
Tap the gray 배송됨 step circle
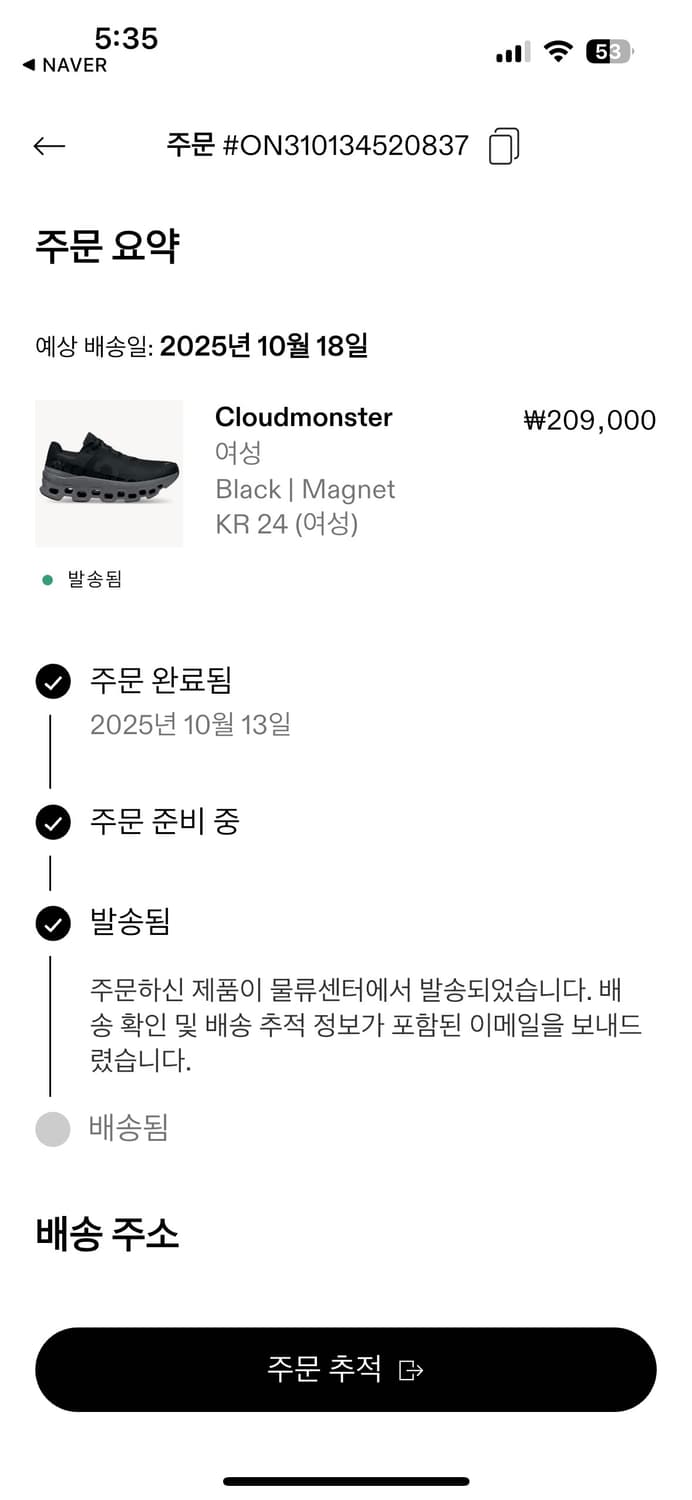click(x=53, y=1129)
